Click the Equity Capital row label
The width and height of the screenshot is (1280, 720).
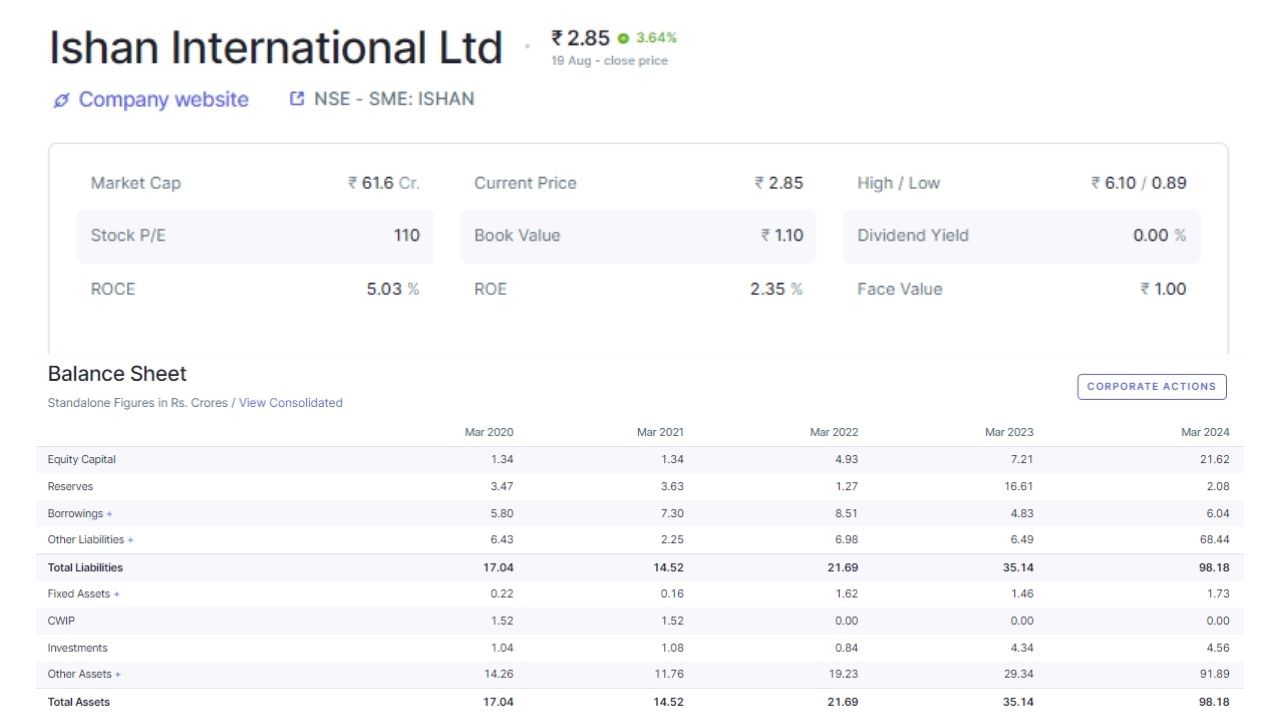click(82, 460)
